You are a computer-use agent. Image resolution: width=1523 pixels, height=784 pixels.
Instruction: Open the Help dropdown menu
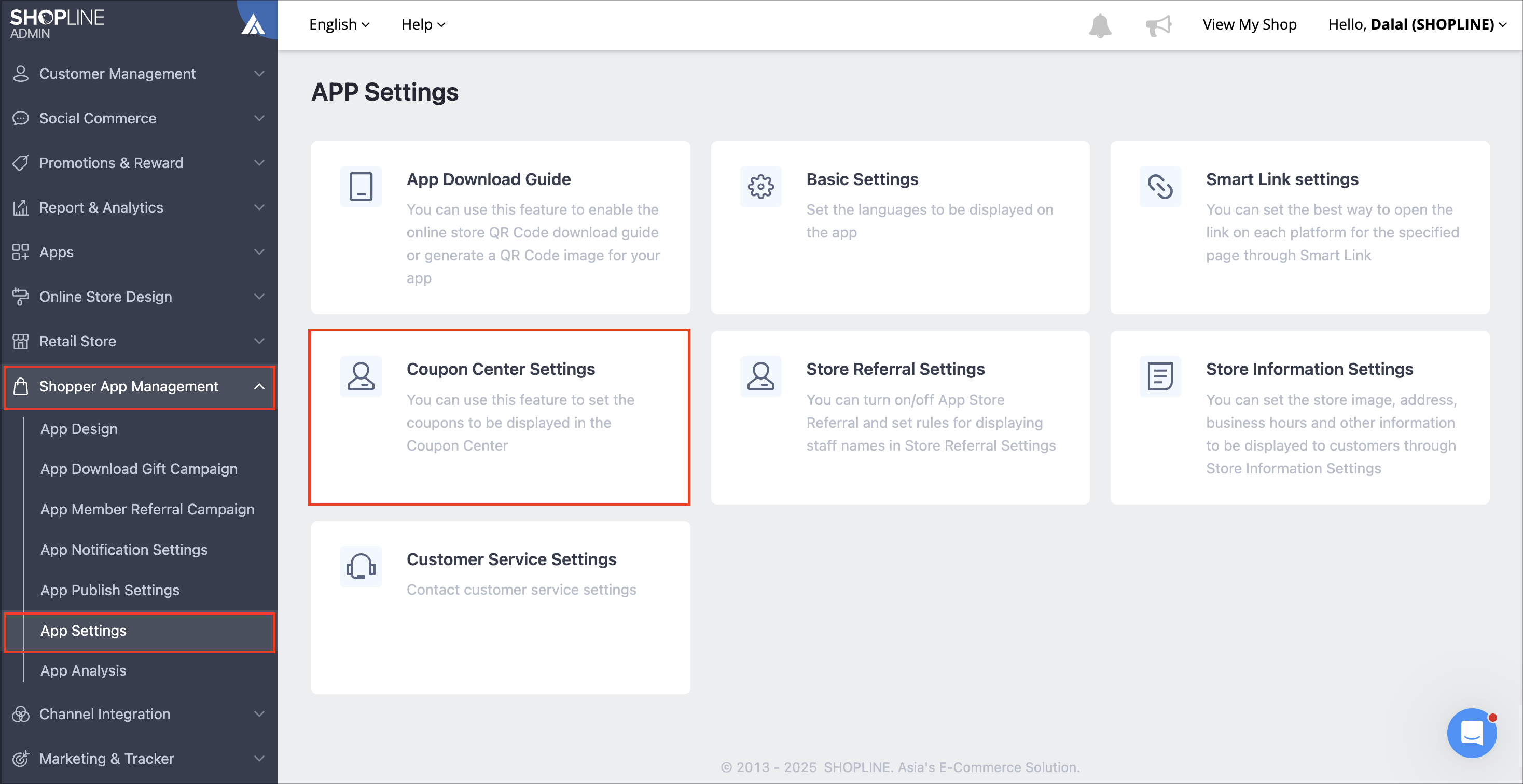point(423,24)
